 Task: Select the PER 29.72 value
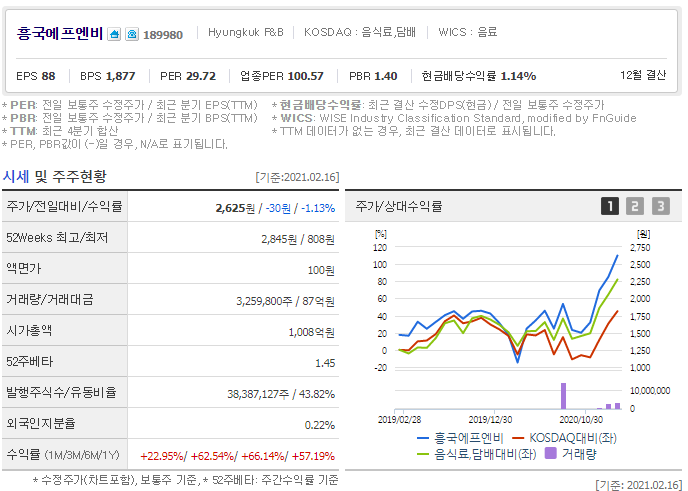[188, 76]
